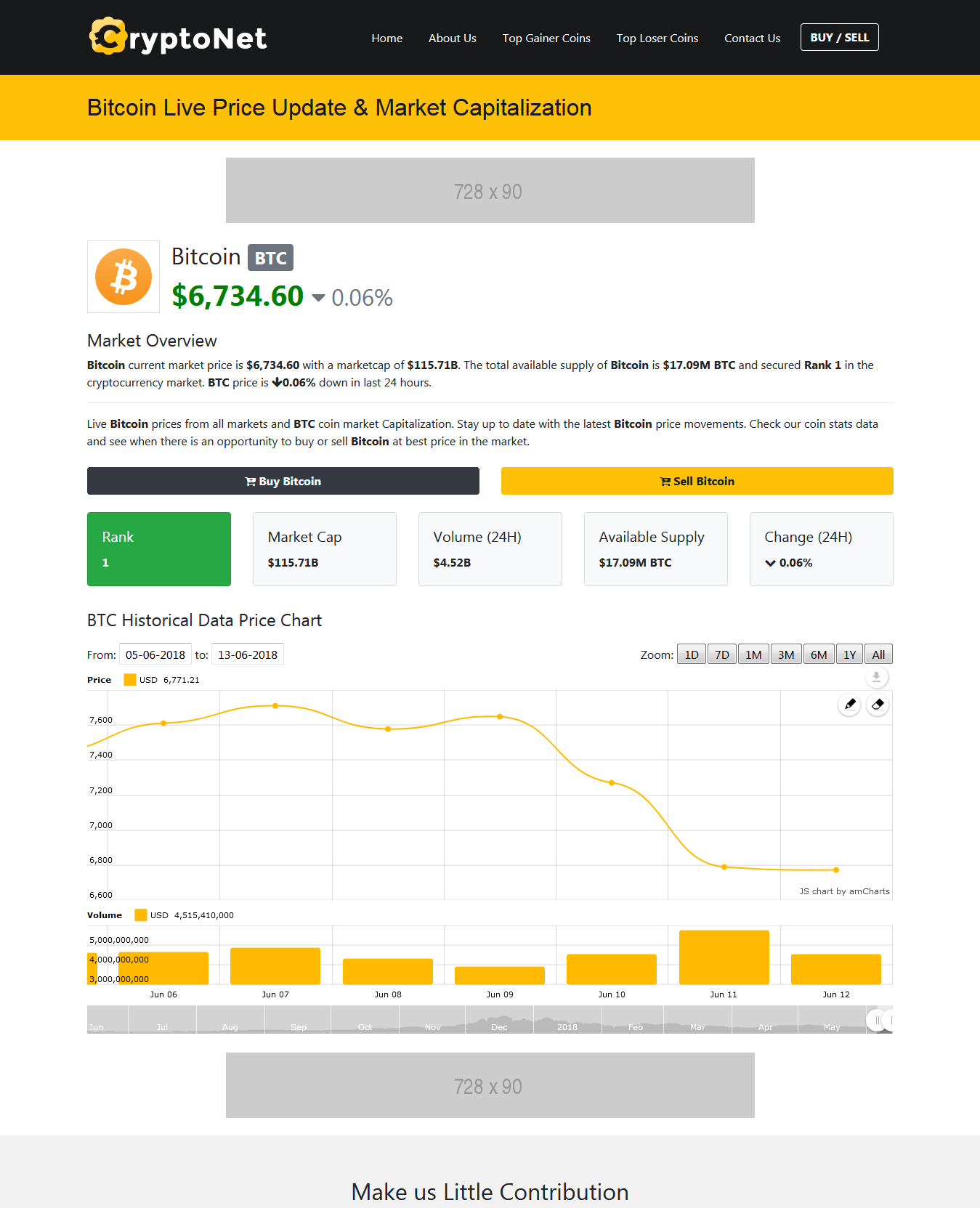Click the to date field

(x=248, y=654)
